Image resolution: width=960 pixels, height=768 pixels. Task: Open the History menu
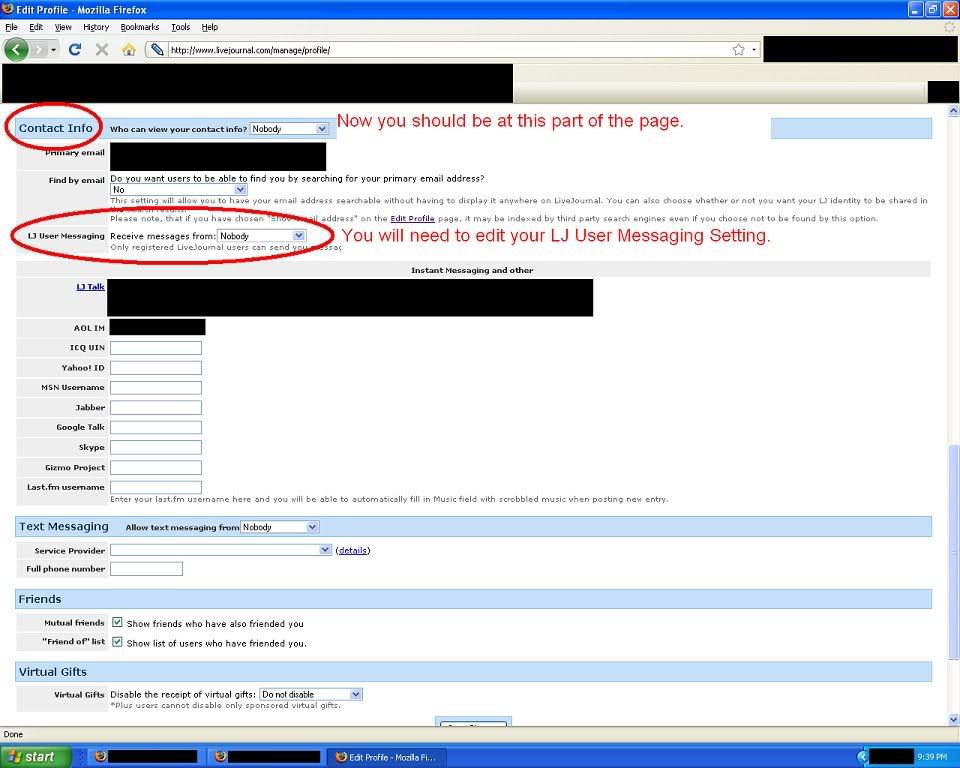[x=96, y=27]
